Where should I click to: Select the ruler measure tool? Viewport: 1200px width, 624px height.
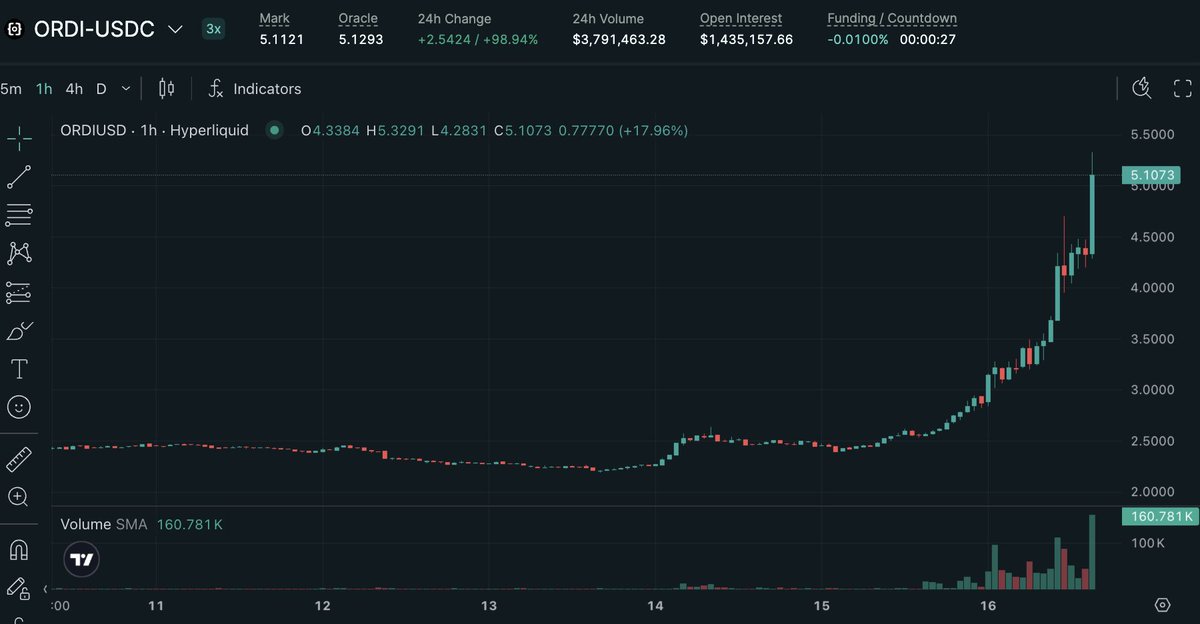click(x=19, y=459)
